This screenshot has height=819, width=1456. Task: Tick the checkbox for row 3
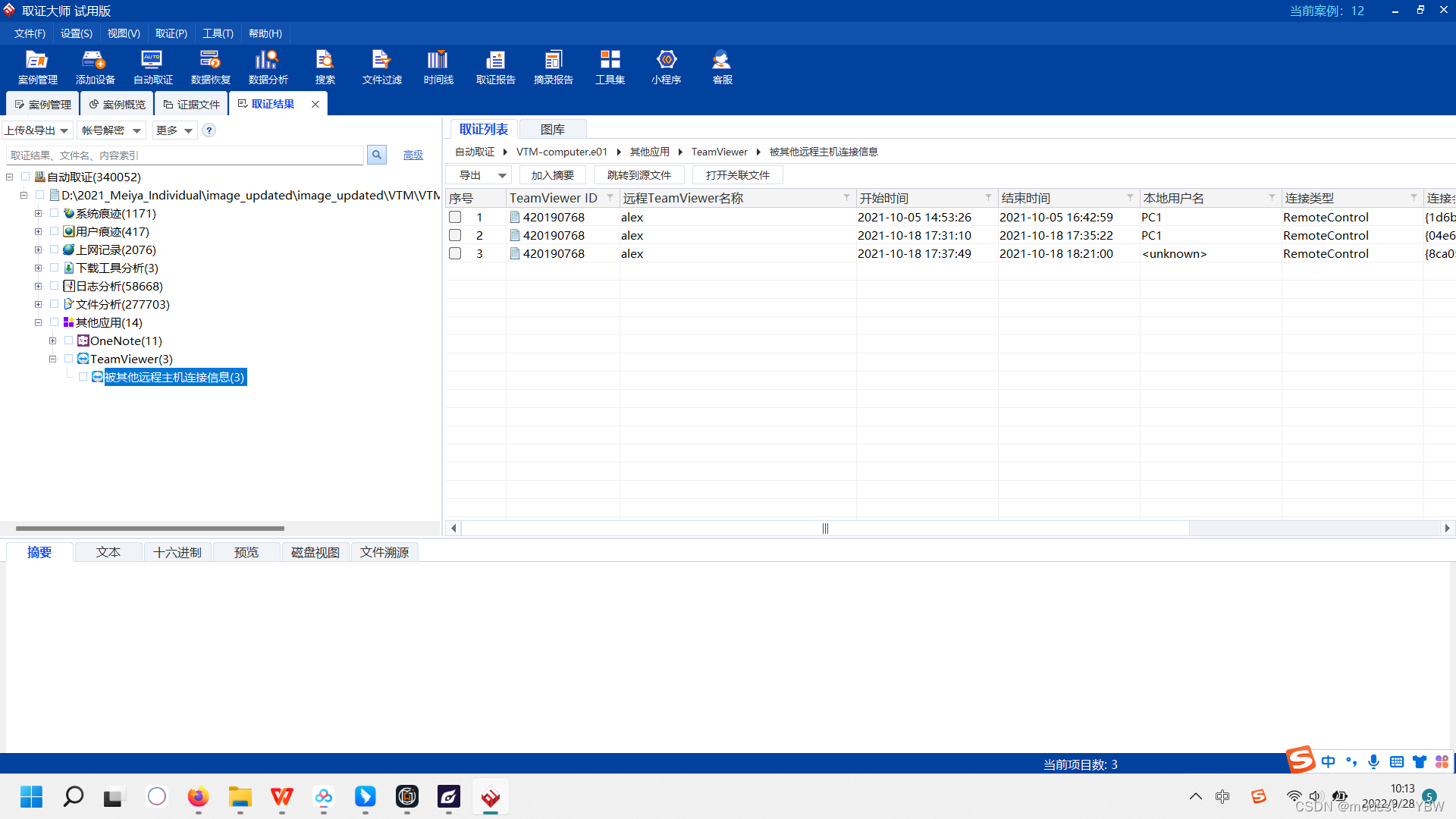tap(455, 253)
